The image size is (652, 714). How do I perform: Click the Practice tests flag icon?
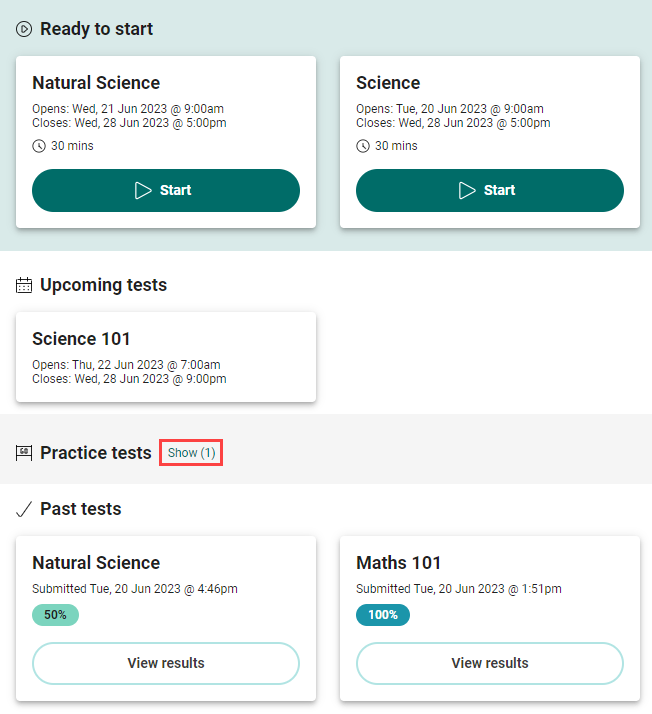point(24,453)
